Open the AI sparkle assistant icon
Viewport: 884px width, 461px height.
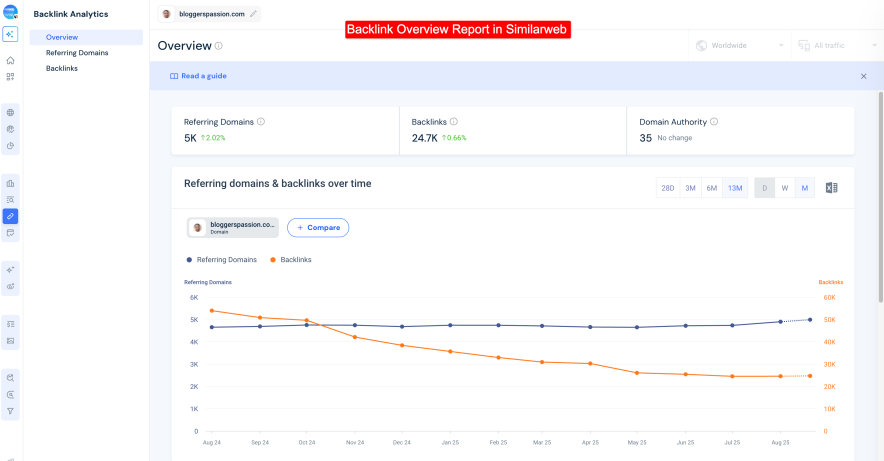point(10,34)
